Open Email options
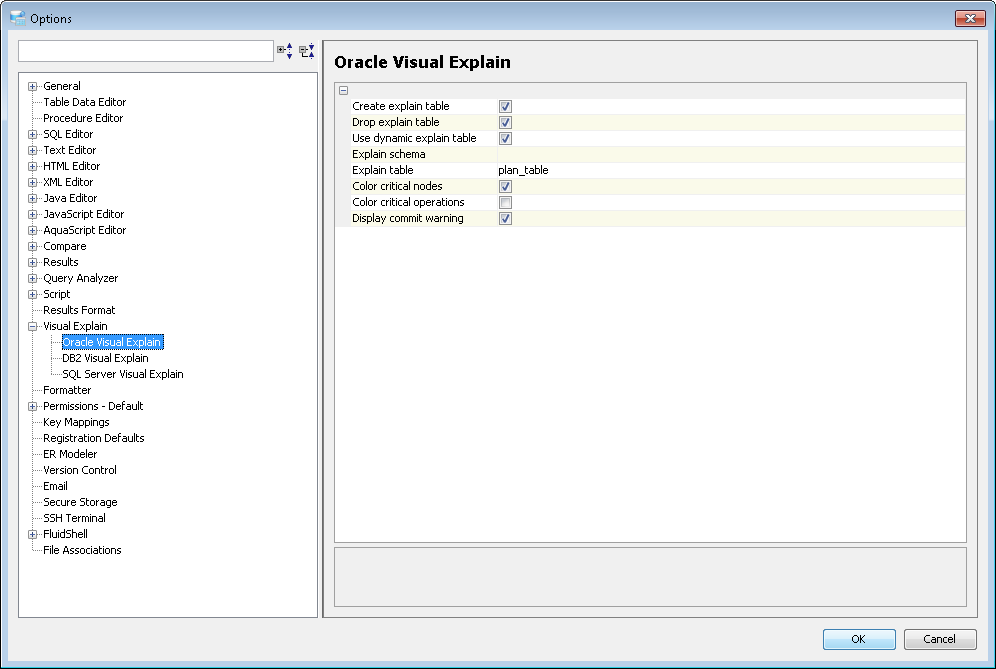Screen dimensions: 996x669 [55, 486]
